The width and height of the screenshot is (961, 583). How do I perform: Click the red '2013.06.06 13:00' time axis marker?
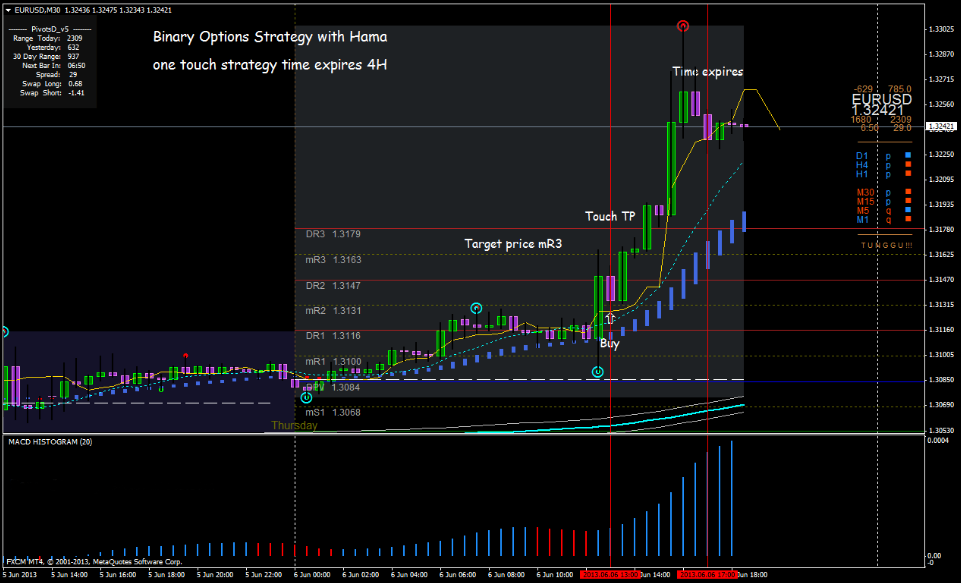610,575
